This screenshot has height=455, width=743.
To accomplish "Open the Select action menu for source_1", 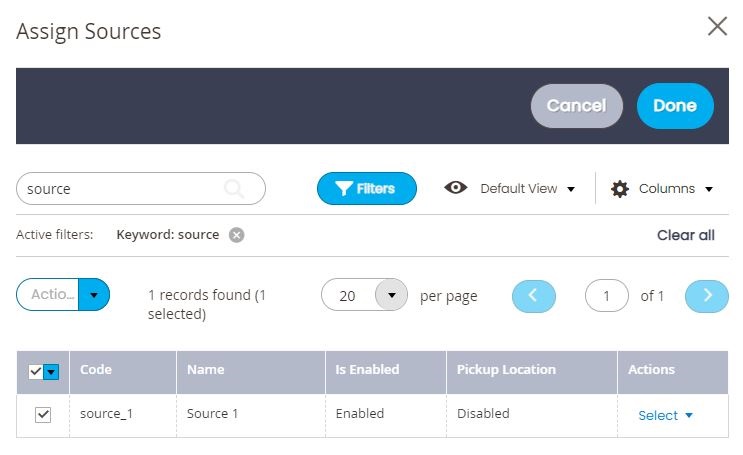I will tap(665, 416).
